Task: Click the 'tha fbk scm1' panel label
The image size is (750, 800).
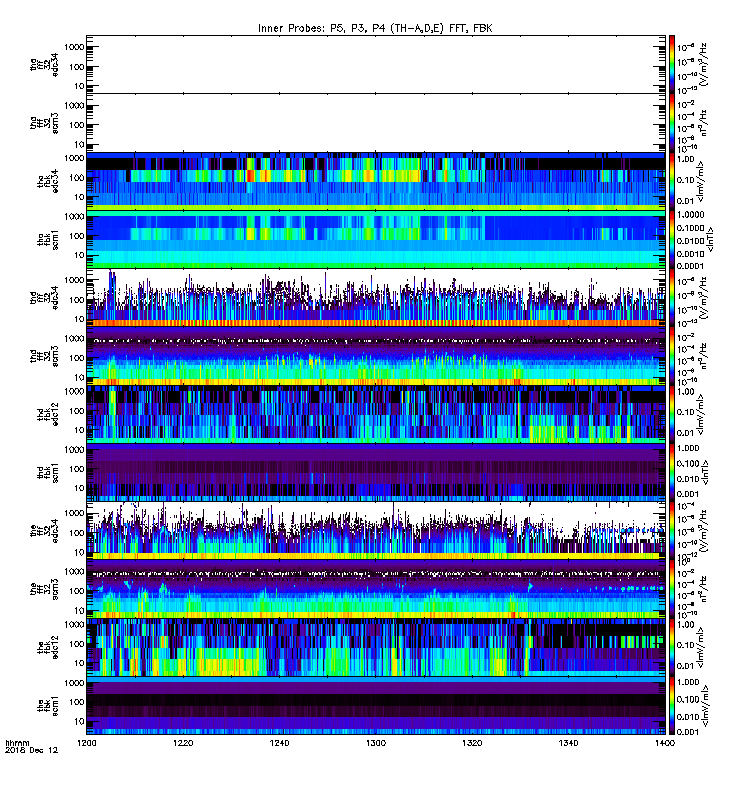Action: (x=48, y=239)
